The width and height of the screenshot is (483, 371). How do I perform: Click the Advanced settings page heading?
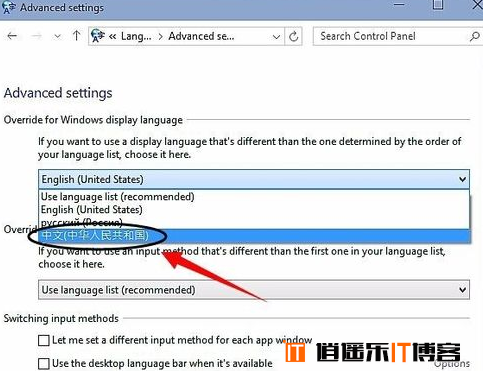(x=58, y=93)
